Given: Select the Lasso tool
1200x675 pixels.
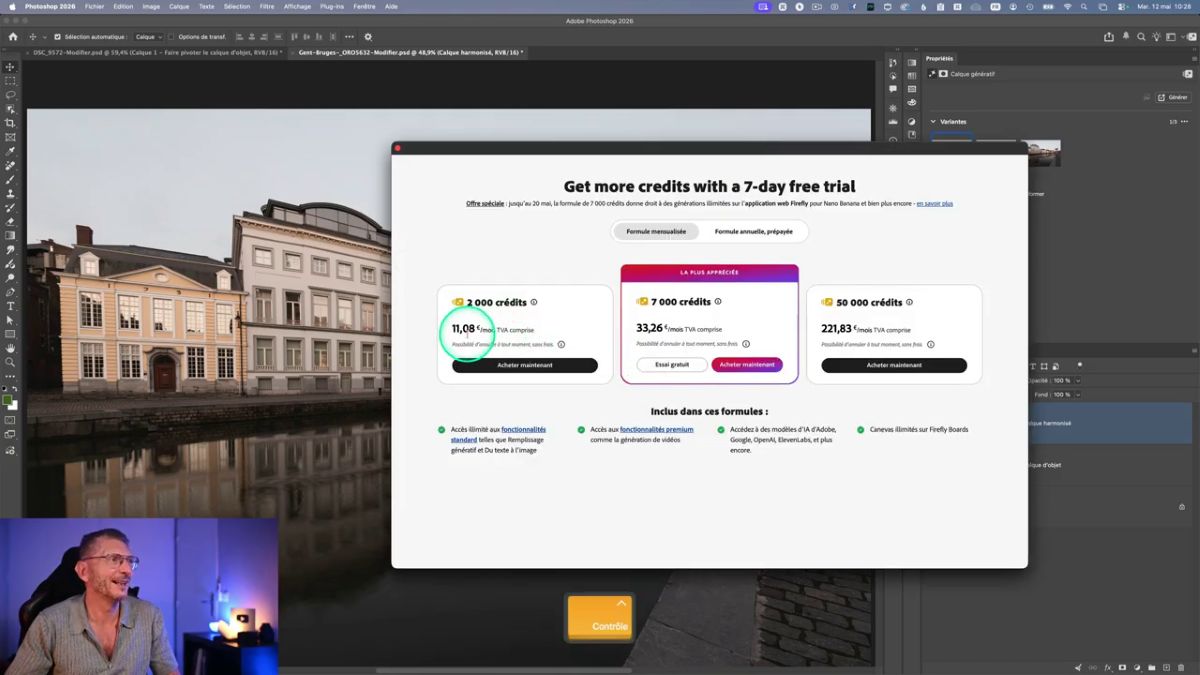Looking at the screenshot, I should coord(10,95).
